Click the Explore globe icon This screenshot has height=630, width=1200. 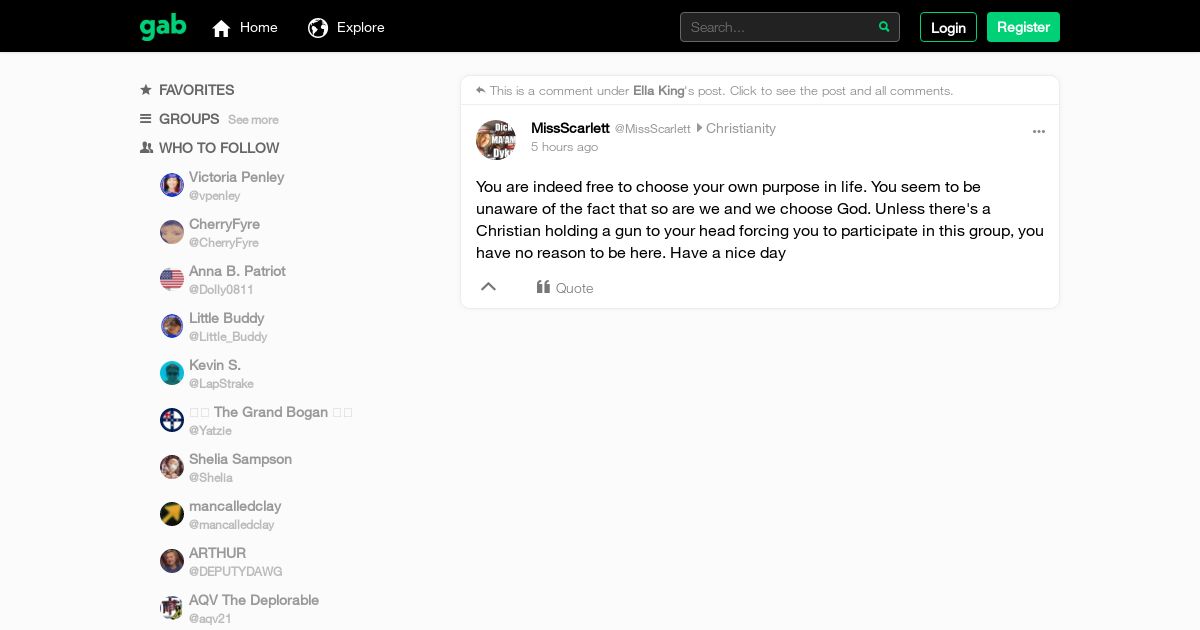[318, 28]
